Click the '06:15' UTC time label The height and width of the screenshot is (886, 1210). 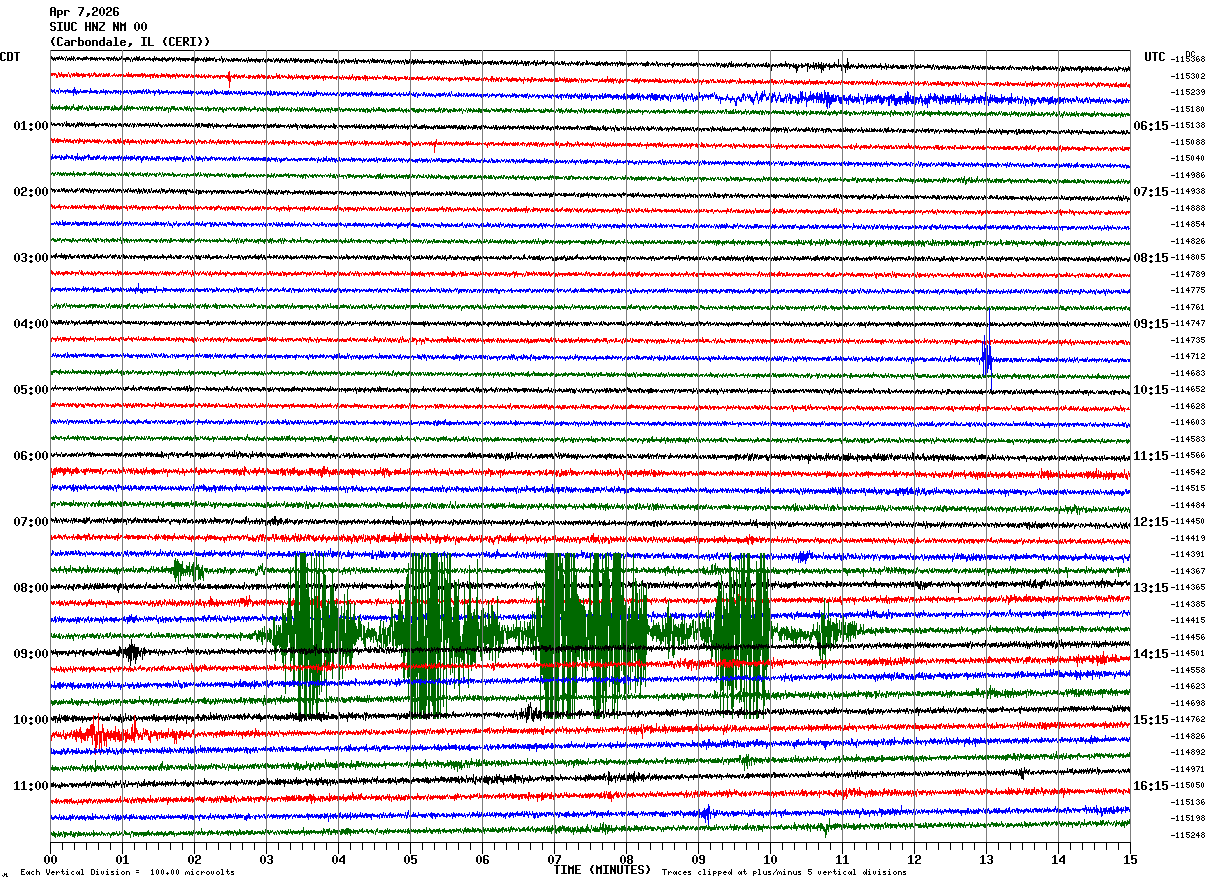[x=1151, y=126]
